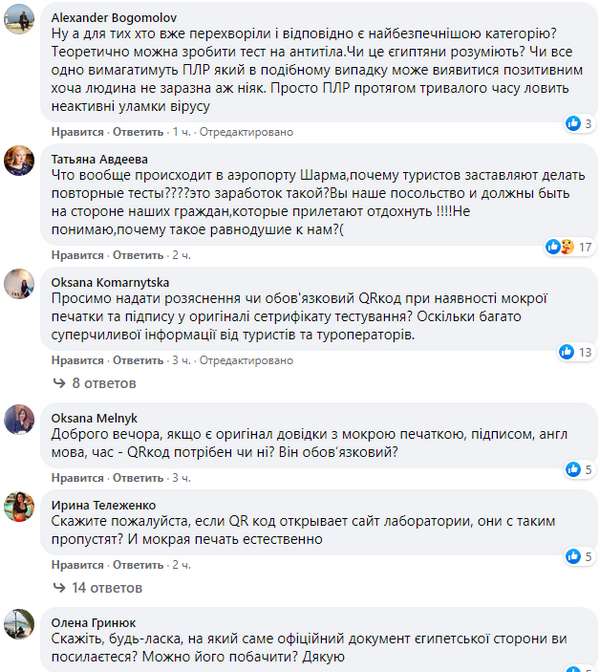
Task: Open Олена Гринюк's avatar image
Action: pos(20,622)
